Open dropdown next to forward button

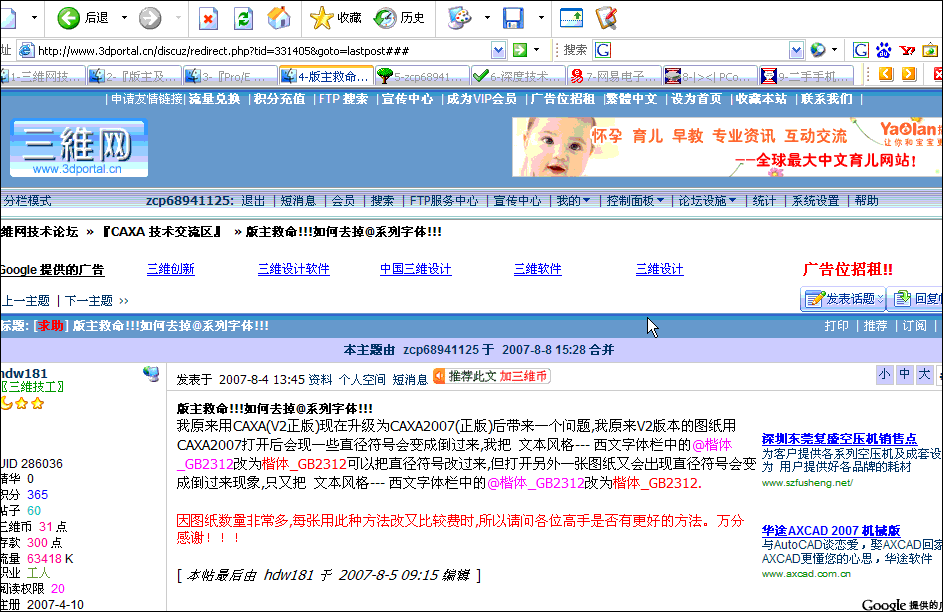178,18
